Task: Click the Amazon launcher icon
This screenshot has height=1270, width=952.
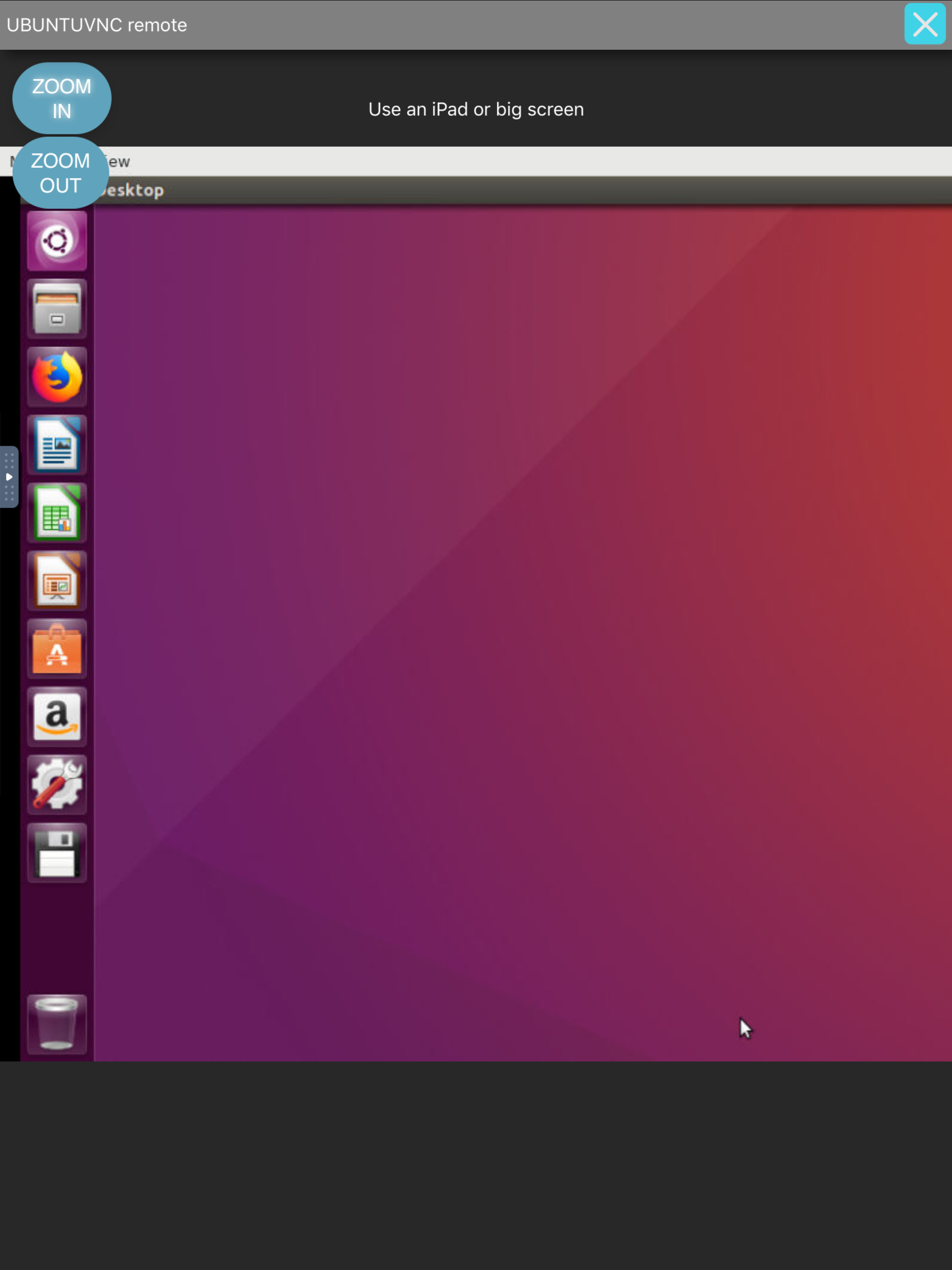Action: point(57,717)
